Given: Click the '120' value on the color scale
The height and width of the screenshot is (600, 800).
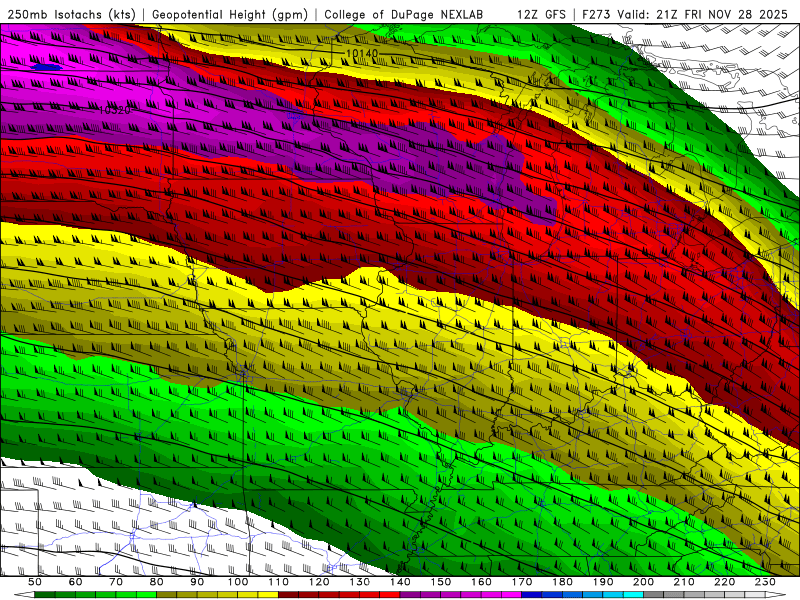Looking at the screenshot, I should coord(319,582).
